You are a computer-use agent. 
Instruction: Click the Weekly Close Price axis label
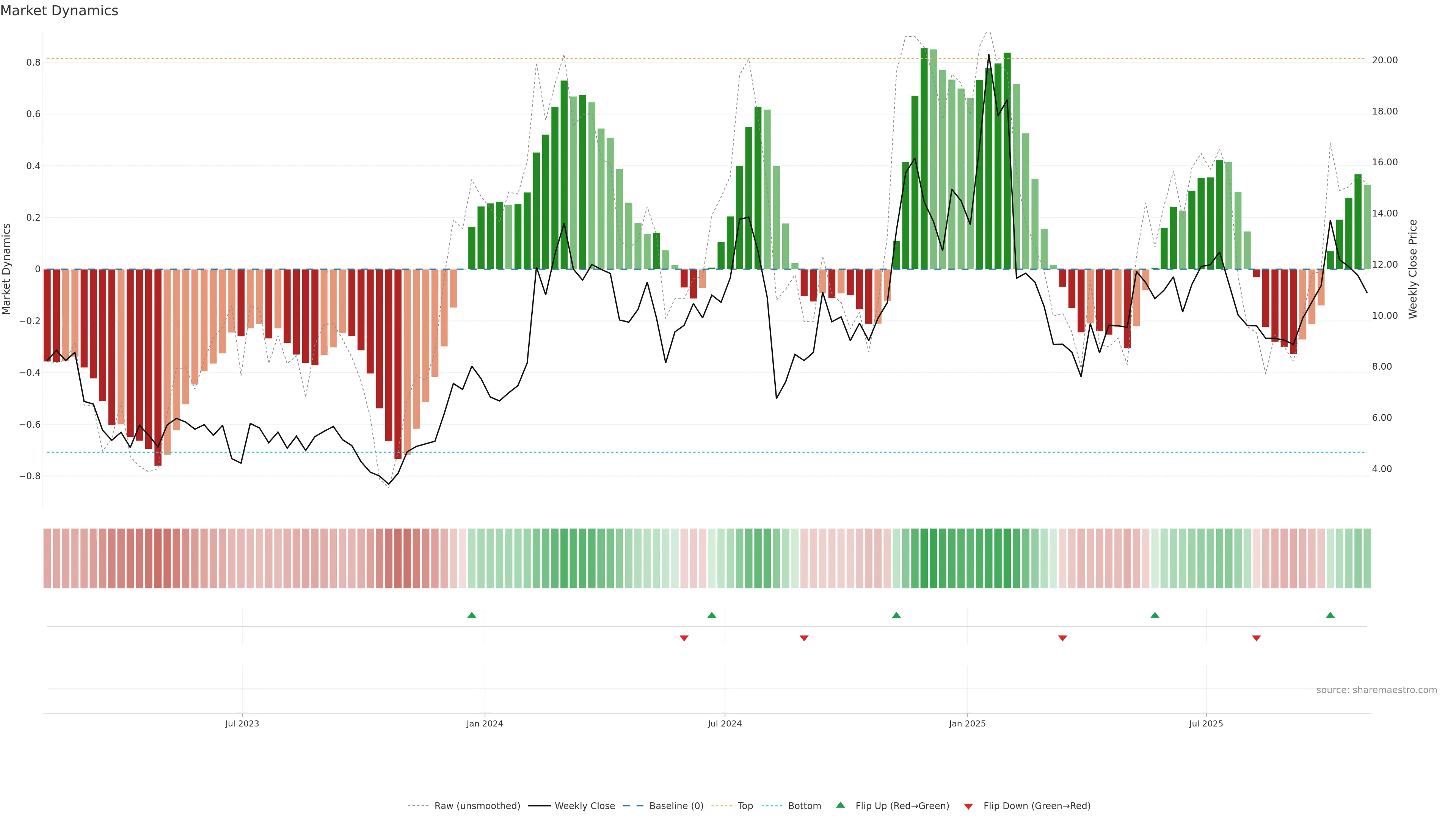pos(1413,269)
